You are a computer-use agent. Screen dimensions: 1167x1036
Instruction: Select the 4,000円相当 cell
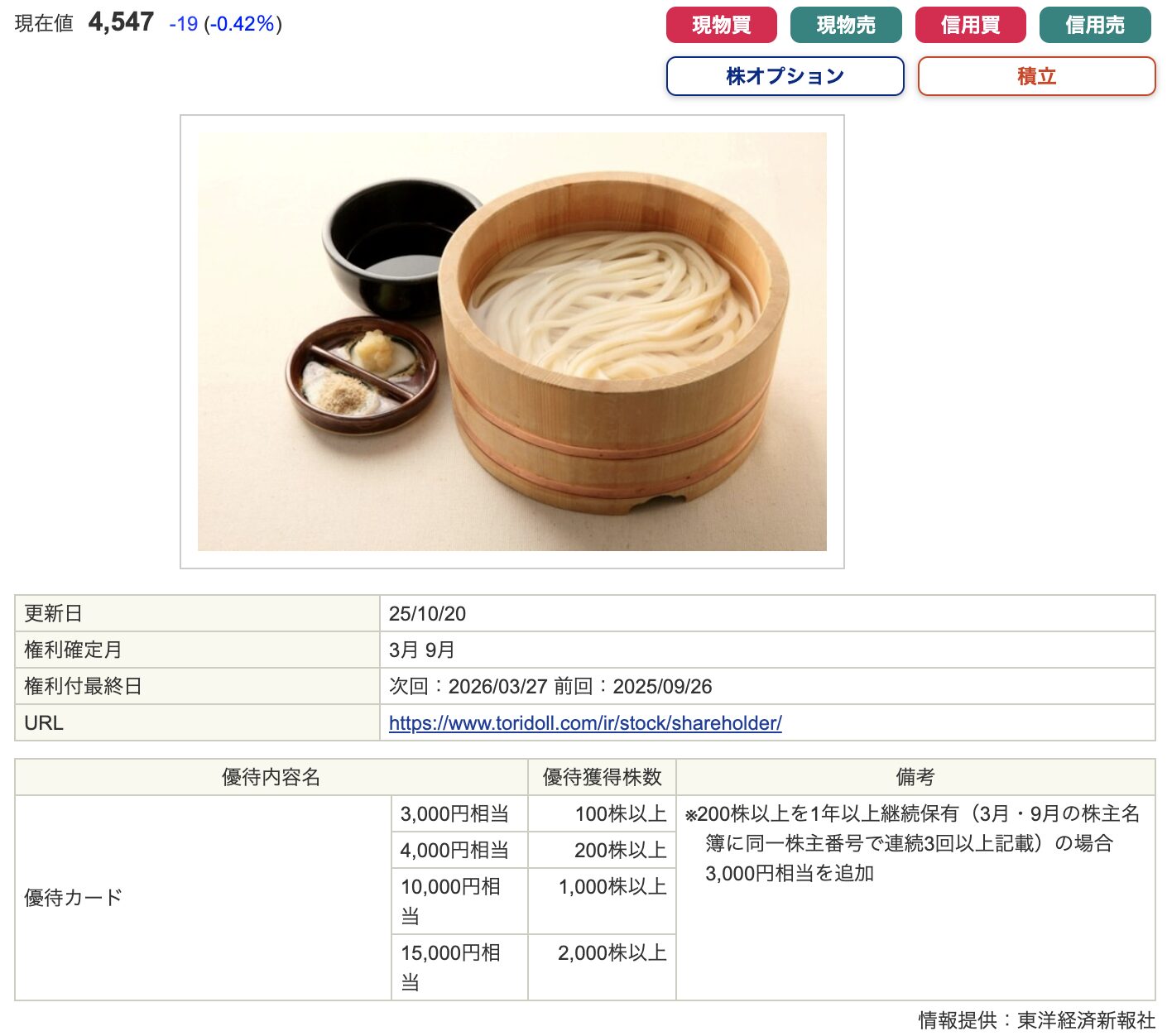(459, 850)
